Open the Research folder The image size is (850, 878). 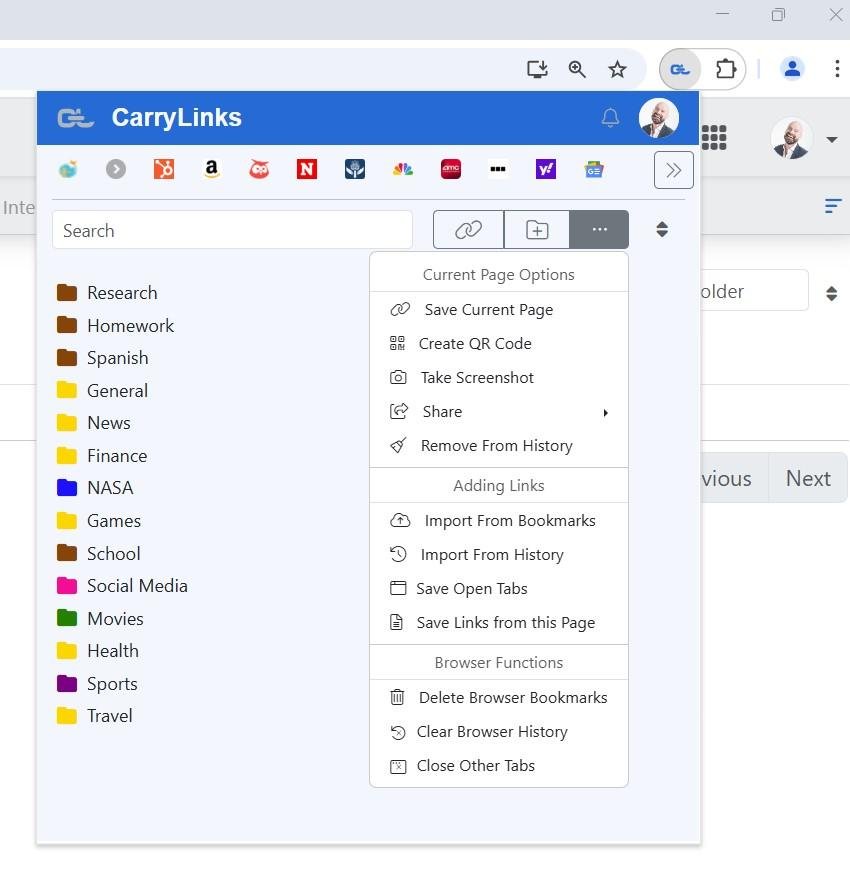(x=108, y=293)
